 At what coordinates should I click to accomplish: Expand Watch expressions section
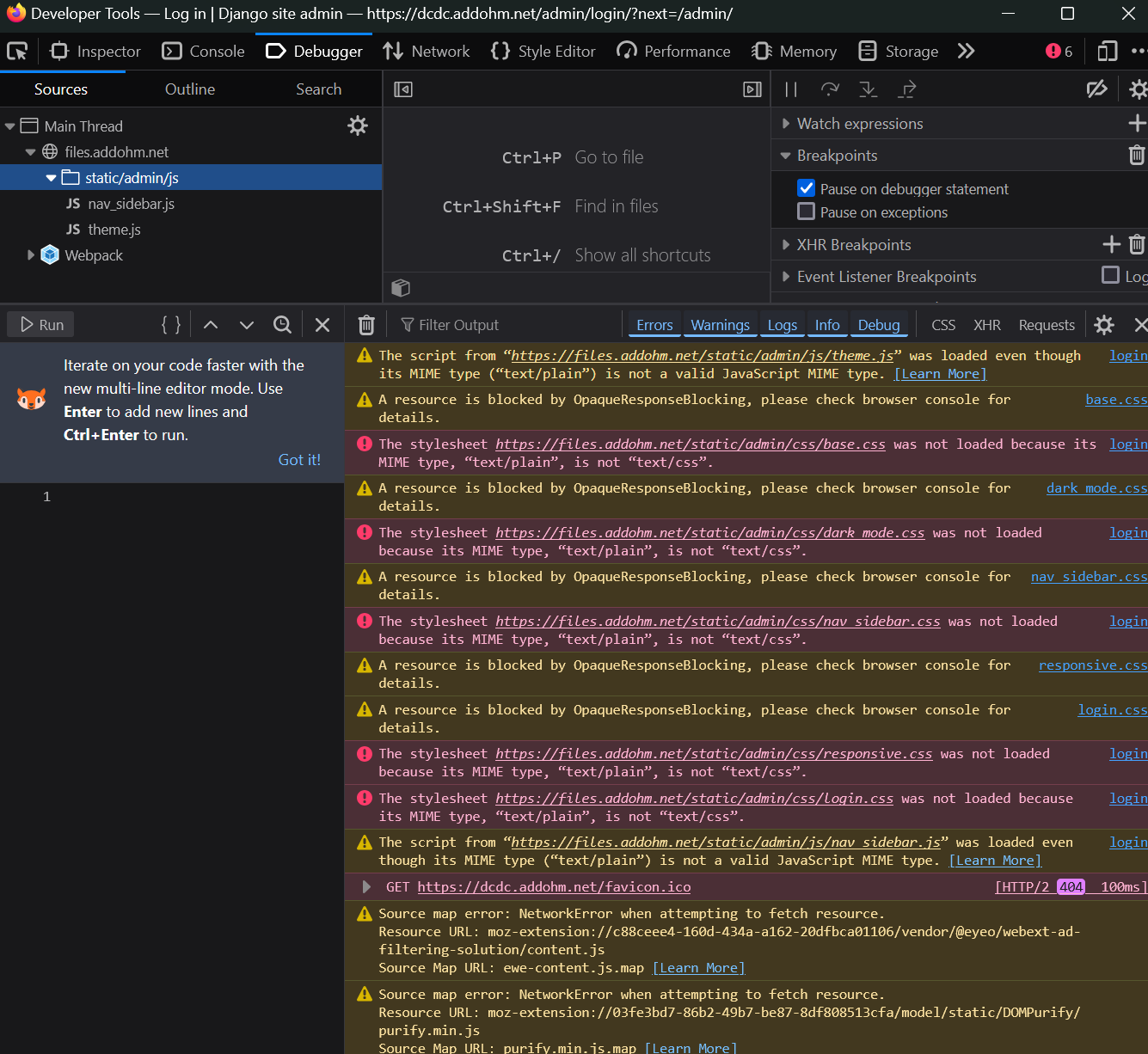[x=785, y=124]
